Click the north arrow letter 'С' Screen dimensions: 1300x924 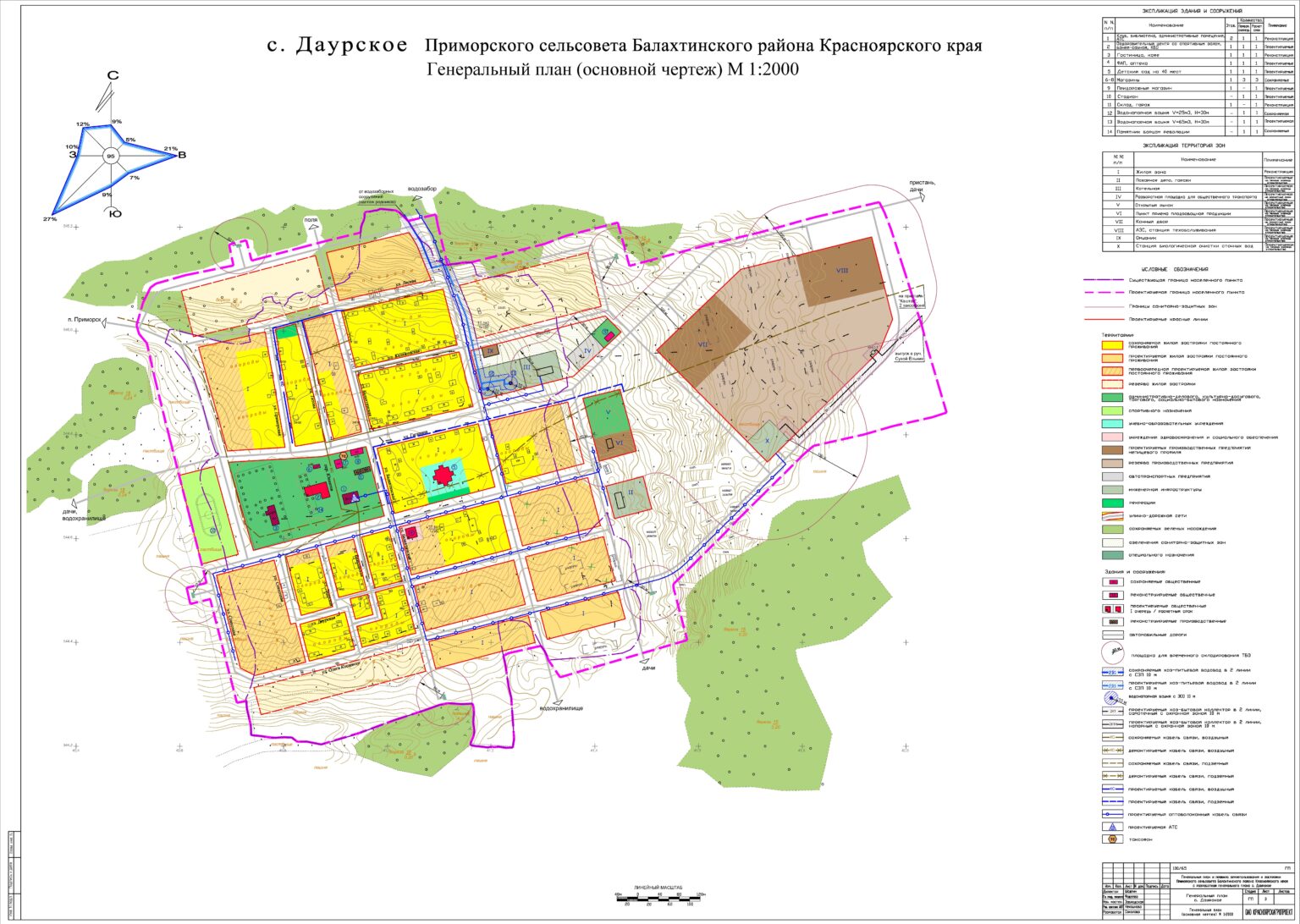113,75
